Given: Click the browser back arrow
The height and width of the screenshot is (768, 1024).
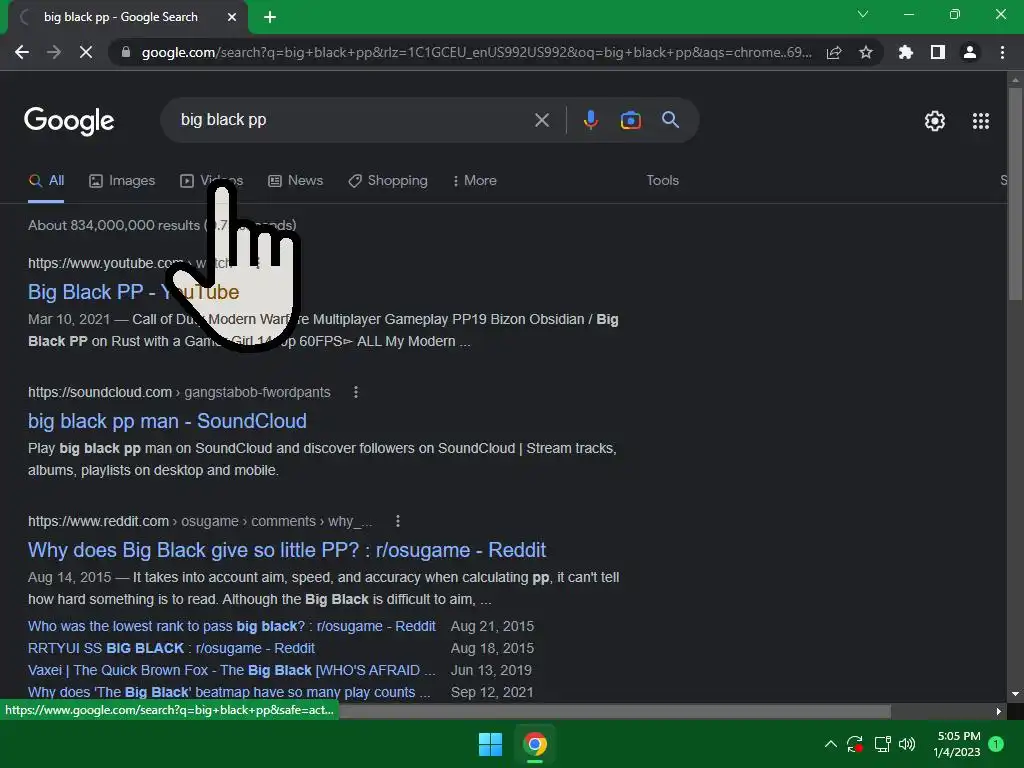Looking at the screenshot, I should coord(22,52).
